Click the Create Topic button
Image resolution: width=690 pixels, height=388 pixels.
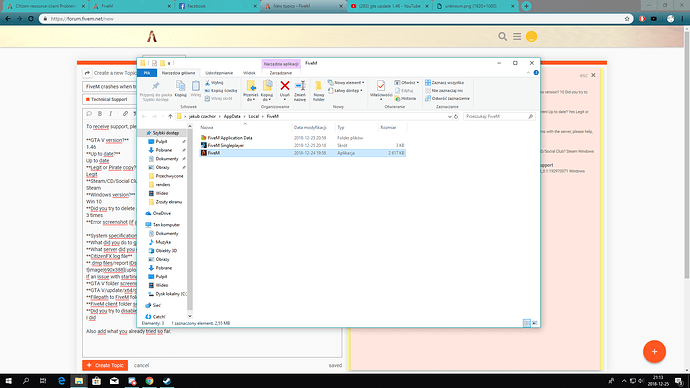(105, 365)
